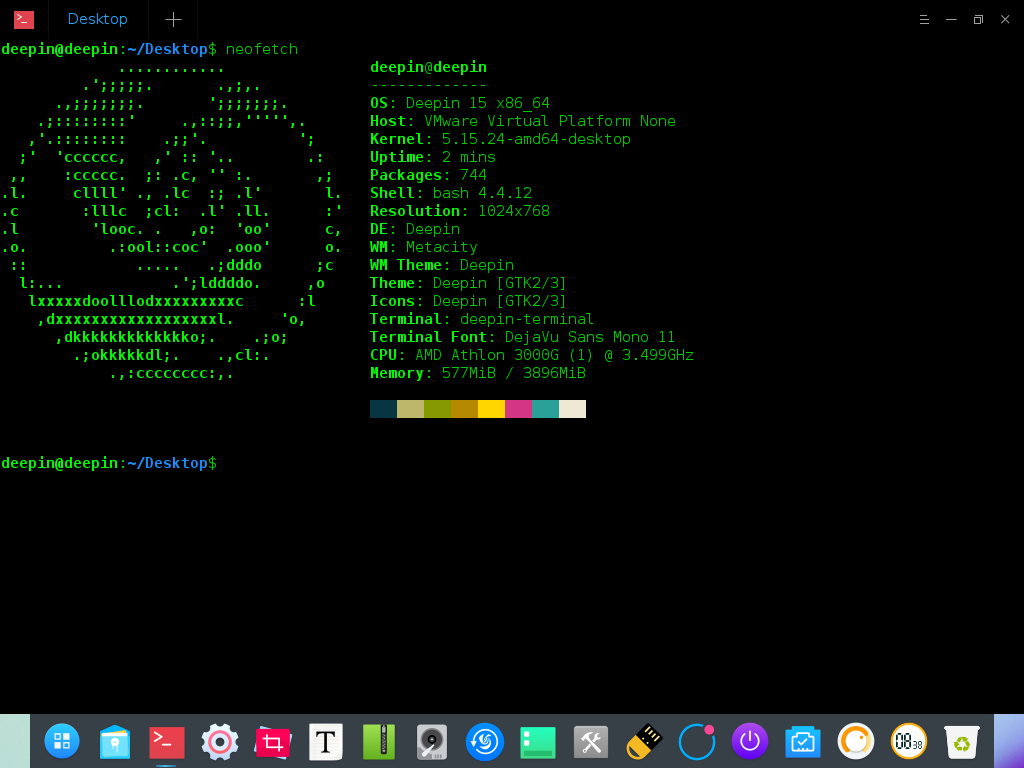The height and width of the screenshot is (768, 1024).
Task: Click the "Icons: Deepin [GTK2/3]" line
Action: click(x=468, y=301)
